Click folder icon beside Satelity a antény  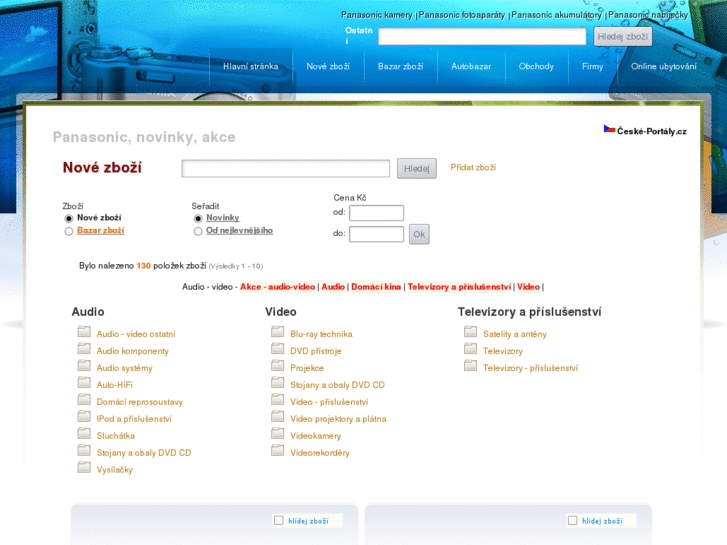470,331
